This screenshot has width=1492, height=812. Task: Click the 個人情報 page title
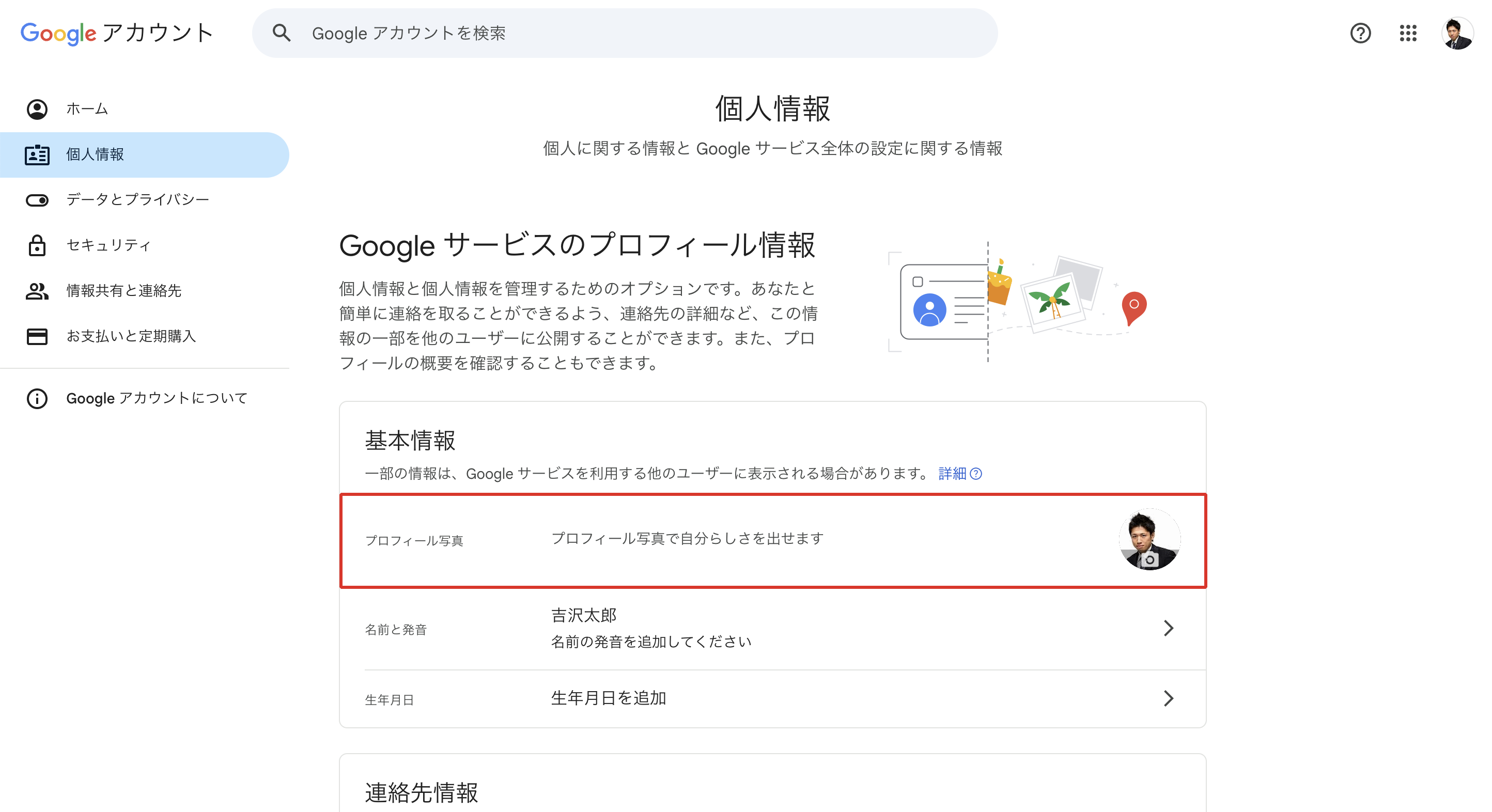coord(773,109)
